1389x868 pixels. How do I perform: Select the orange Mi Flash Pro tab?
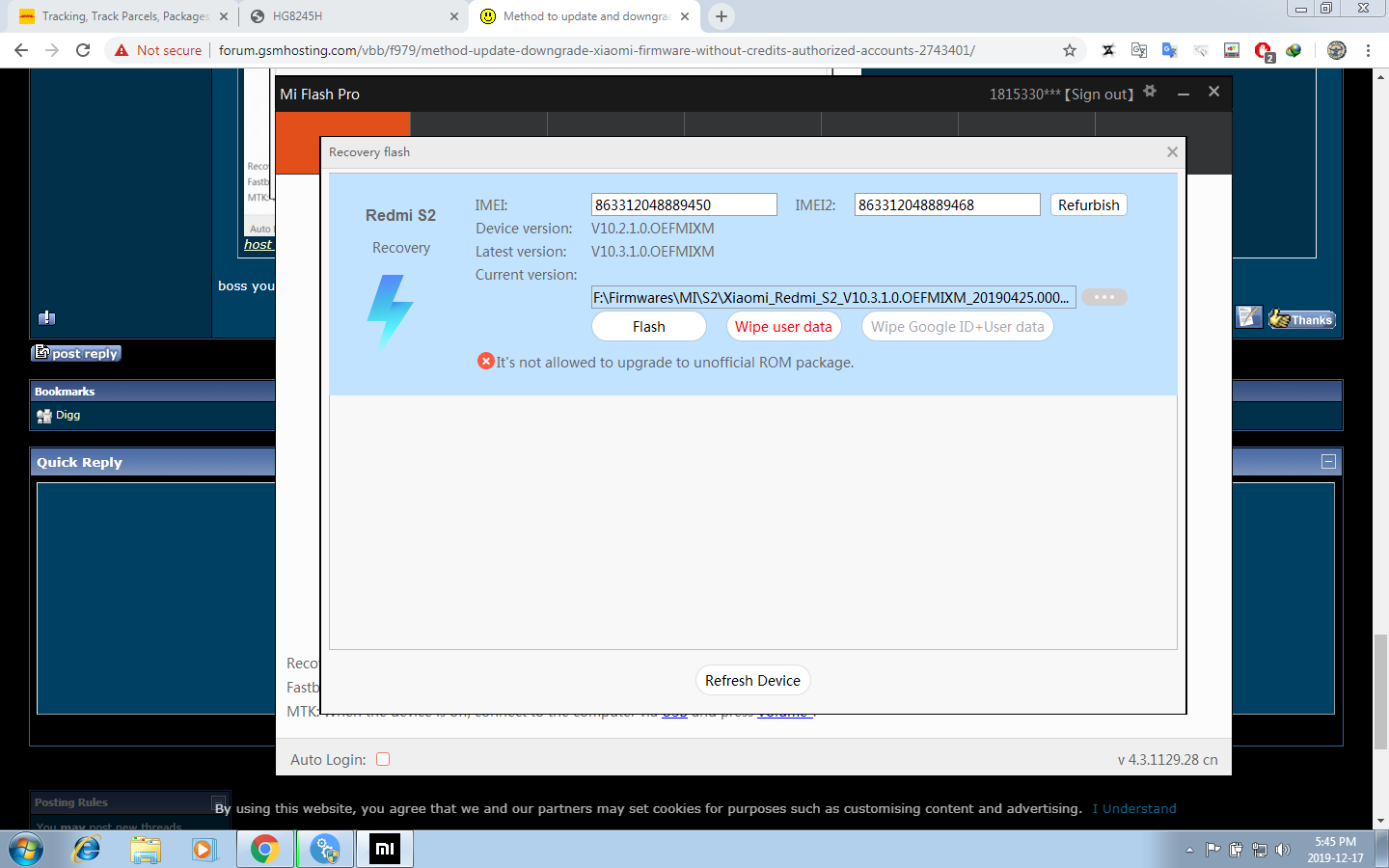[x=343, y=143]
